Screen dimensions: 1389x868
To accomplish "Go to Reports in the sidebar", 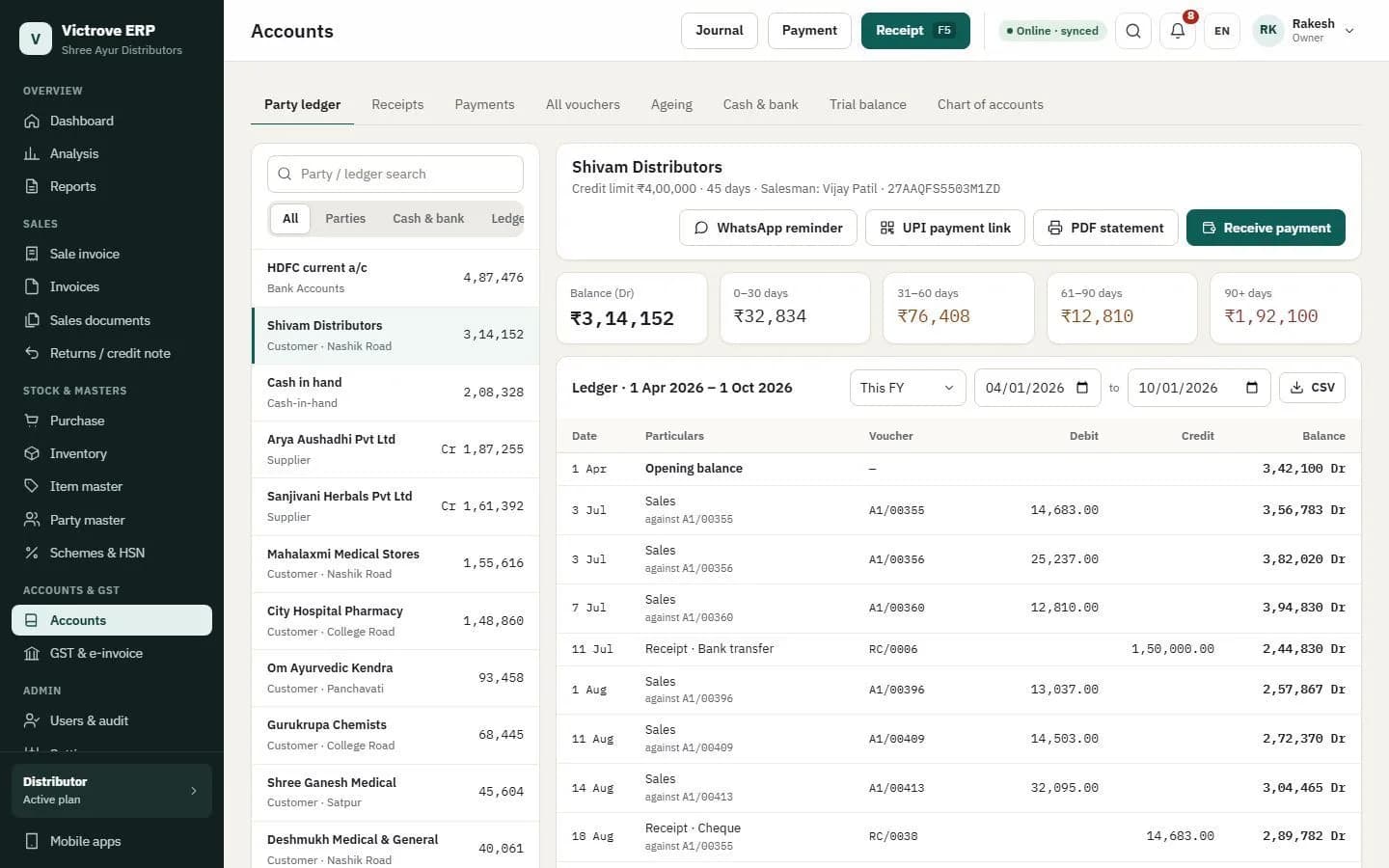I will [x=112, y=186].
